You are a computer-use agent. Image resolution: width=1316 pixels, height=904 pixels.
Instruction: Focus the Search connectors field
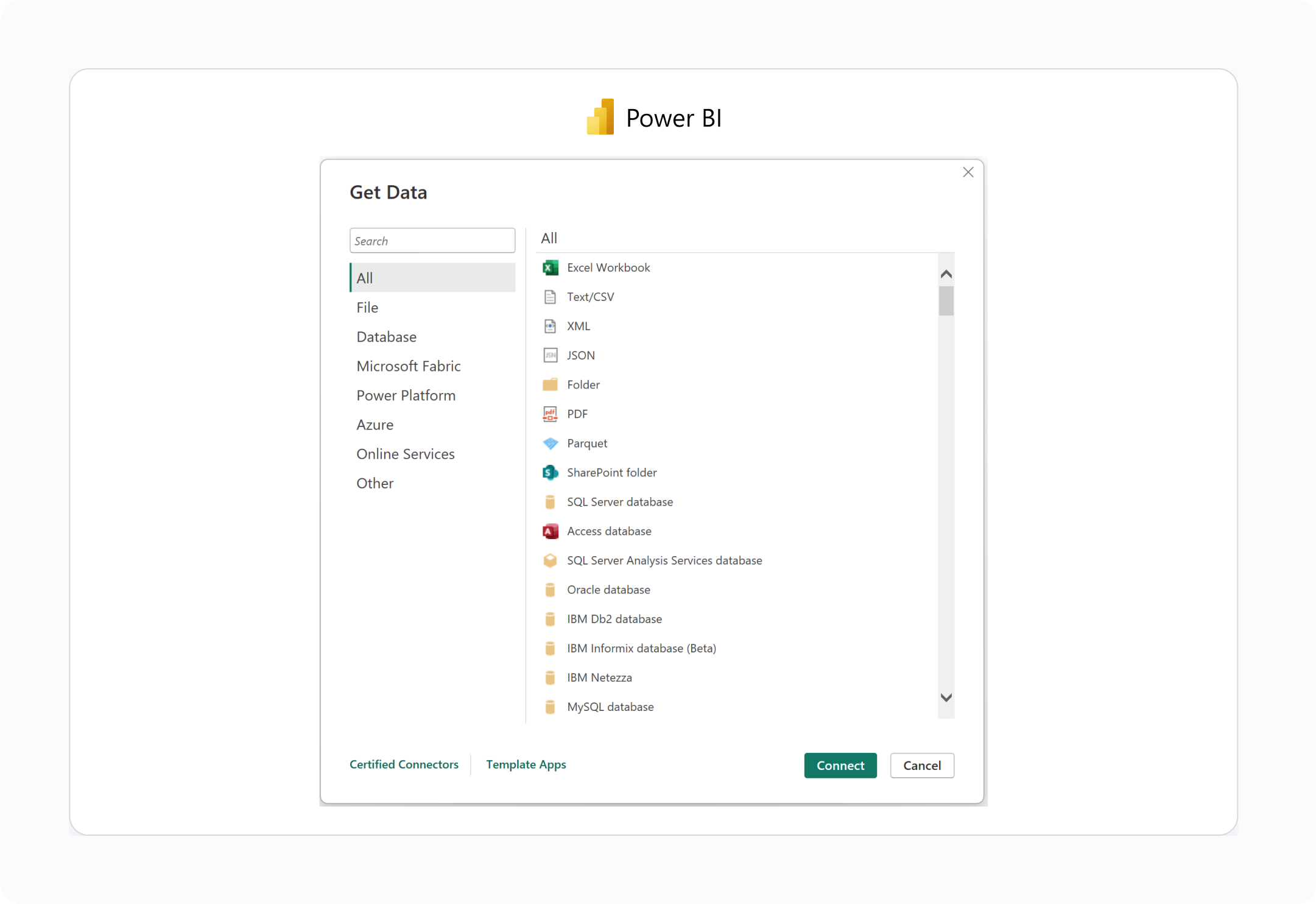pos(432,241)
